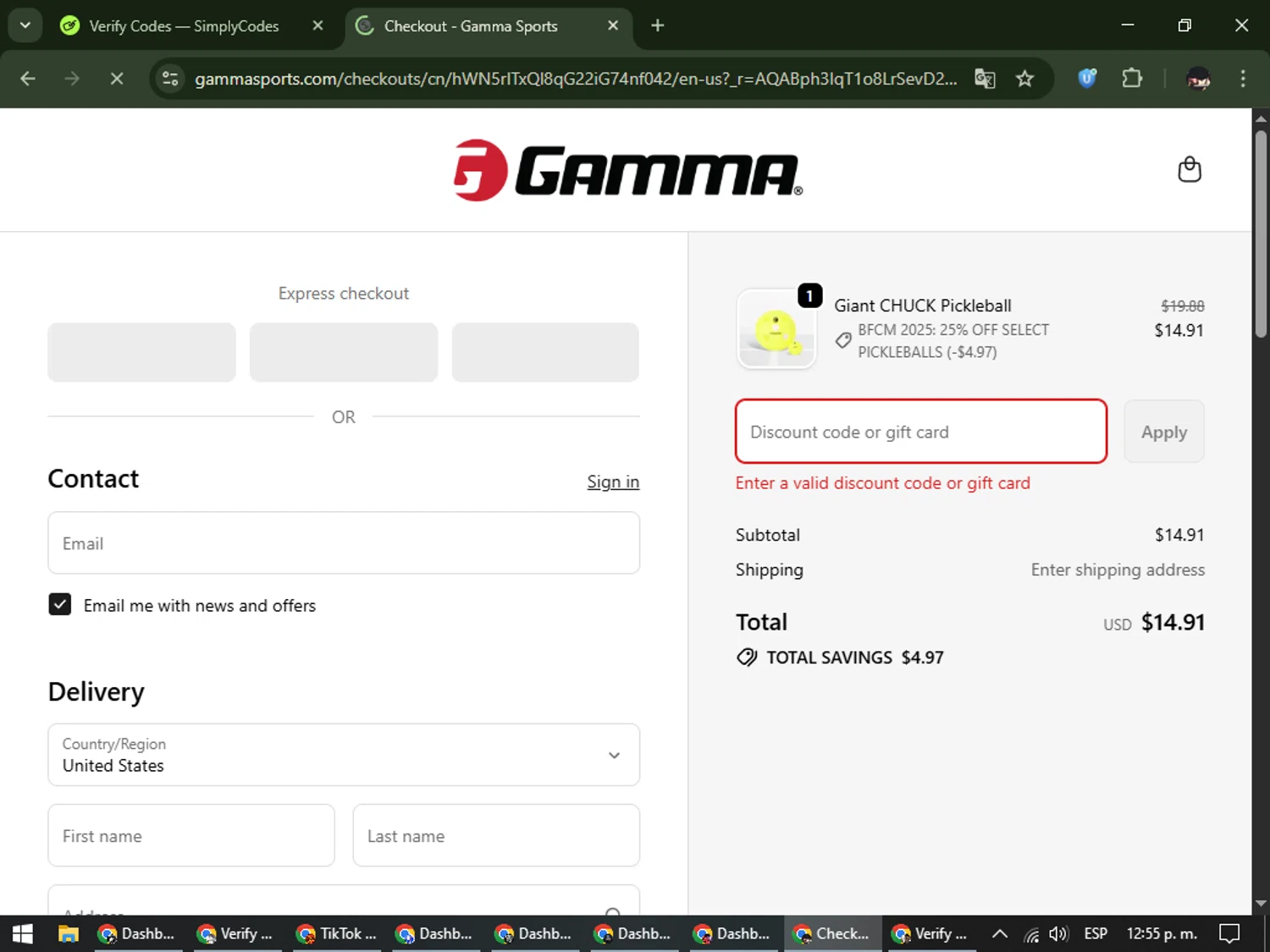Viewport: 1270px width, 952px height.
Task: Open the Chrome three-dot menu
Action: 1243,79
